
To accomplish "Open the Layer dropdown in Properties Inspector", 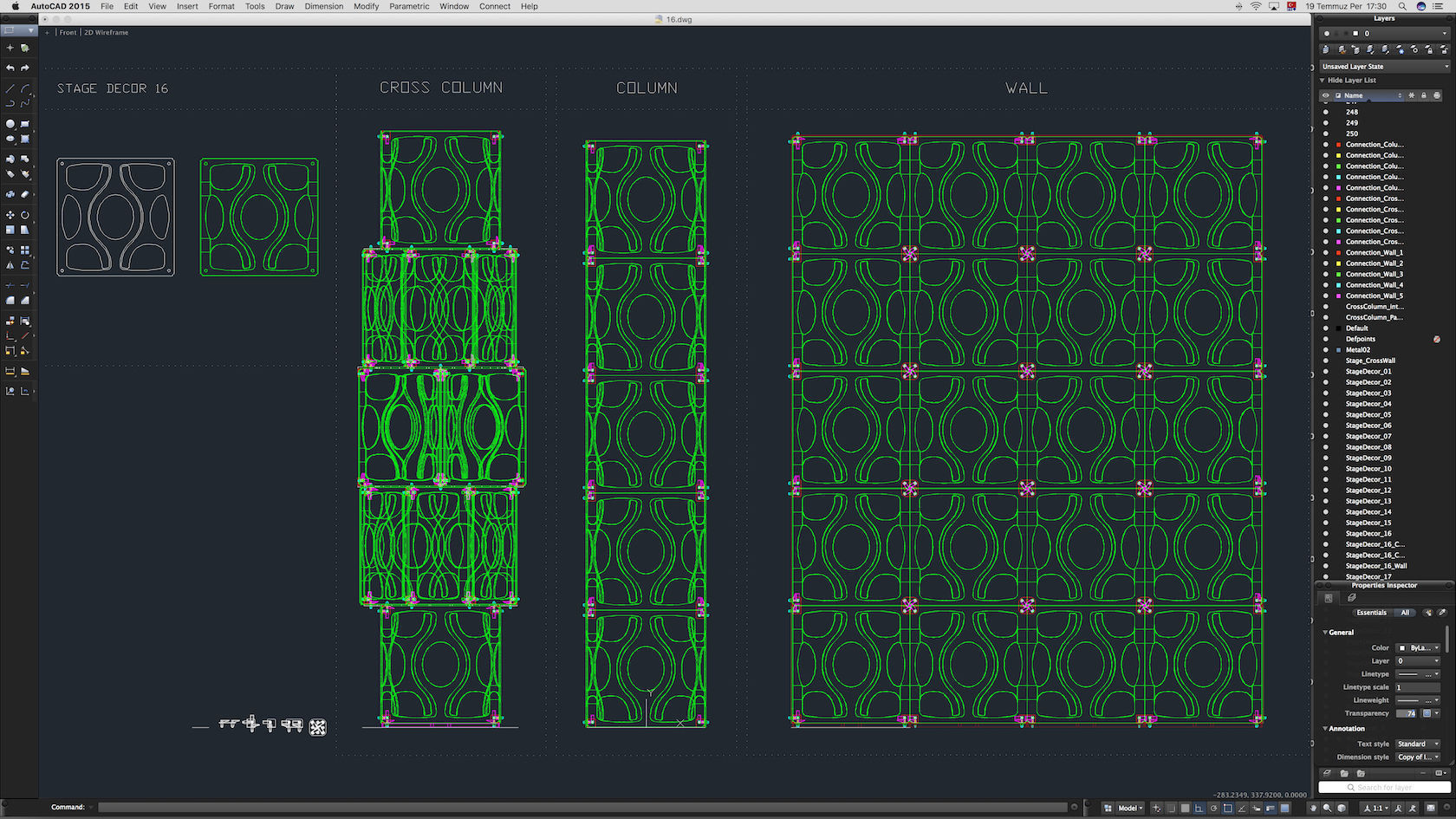I will pyautogui.click(x=1418, y=661).
